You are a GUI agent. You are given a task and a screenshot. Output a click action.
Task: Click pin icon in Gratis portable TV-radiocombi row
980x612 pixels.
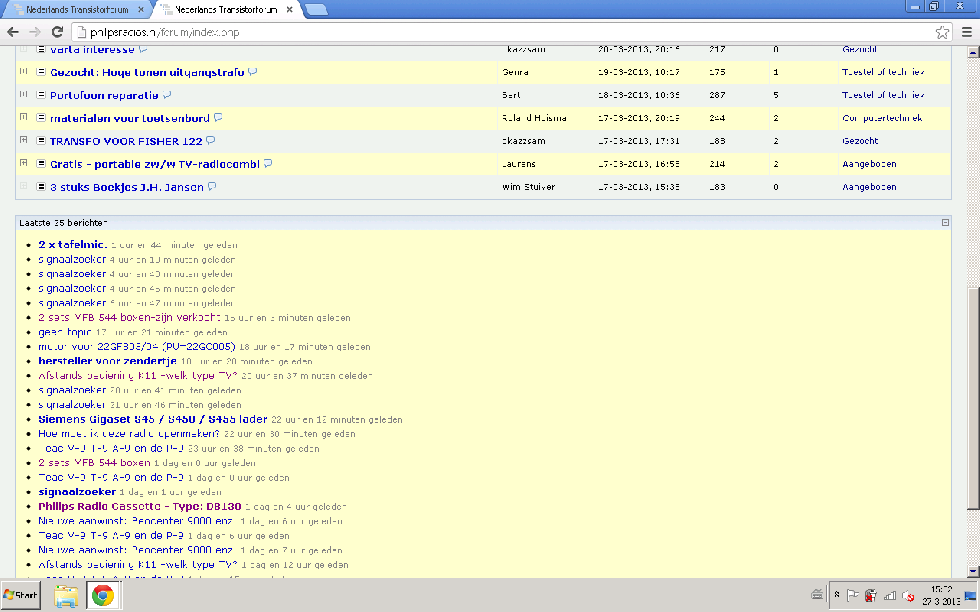24,163
